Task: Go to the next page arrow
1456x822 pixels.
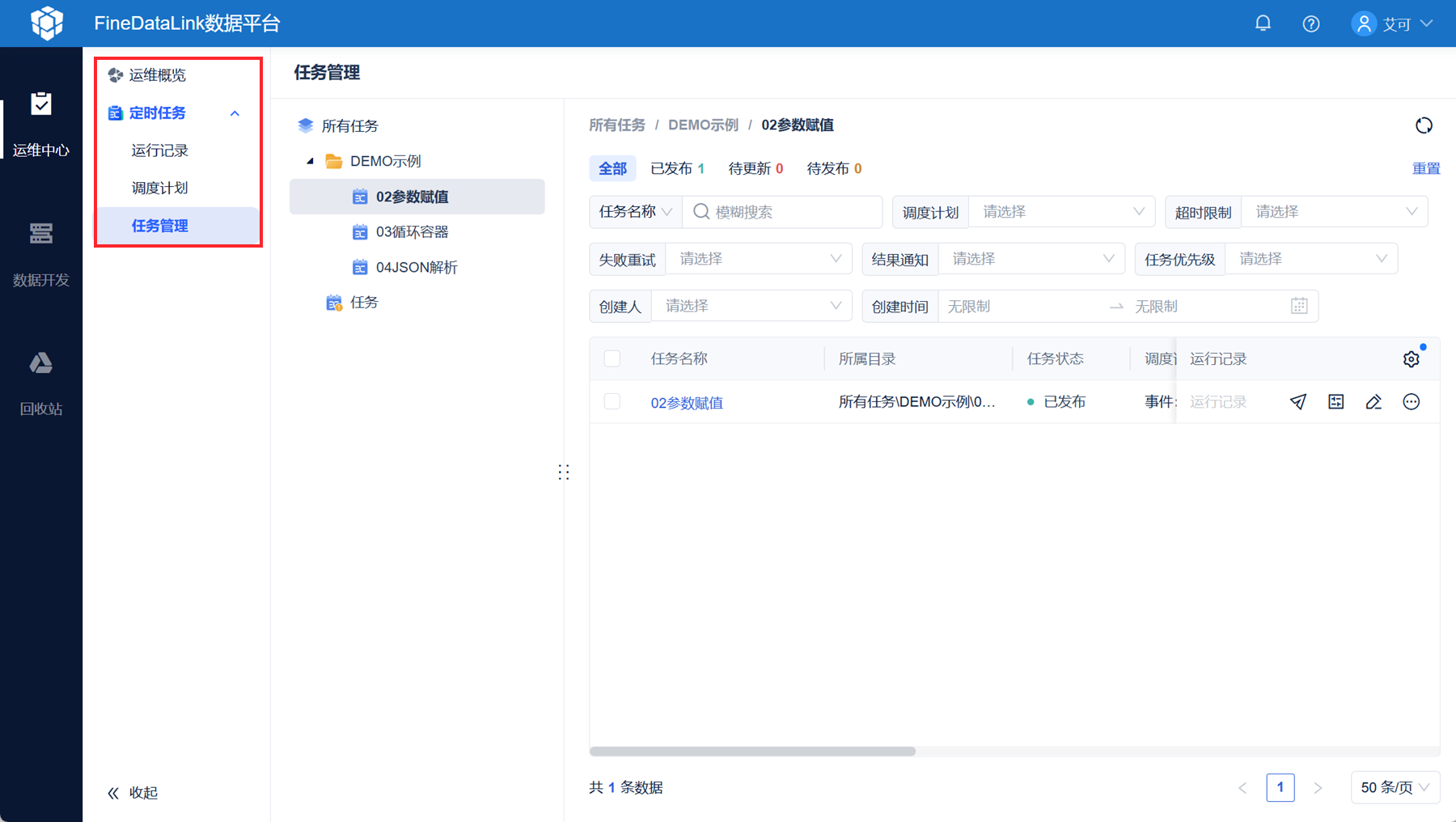Action: click(x=1318, y=787)
